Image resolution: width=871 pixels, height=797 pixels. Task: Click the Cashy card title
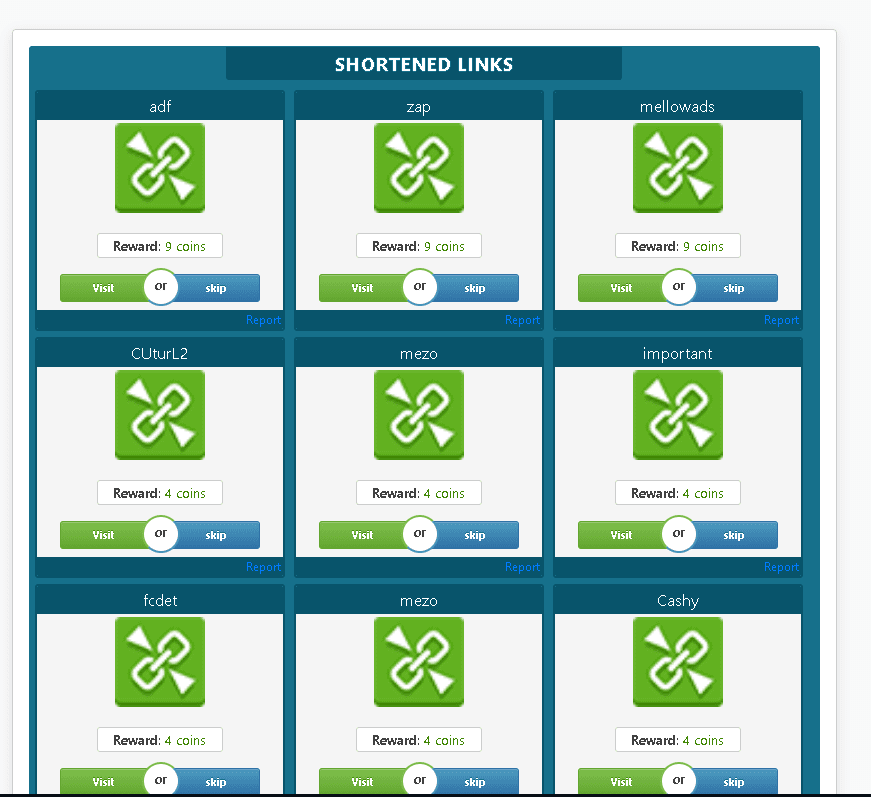point(678,601)
